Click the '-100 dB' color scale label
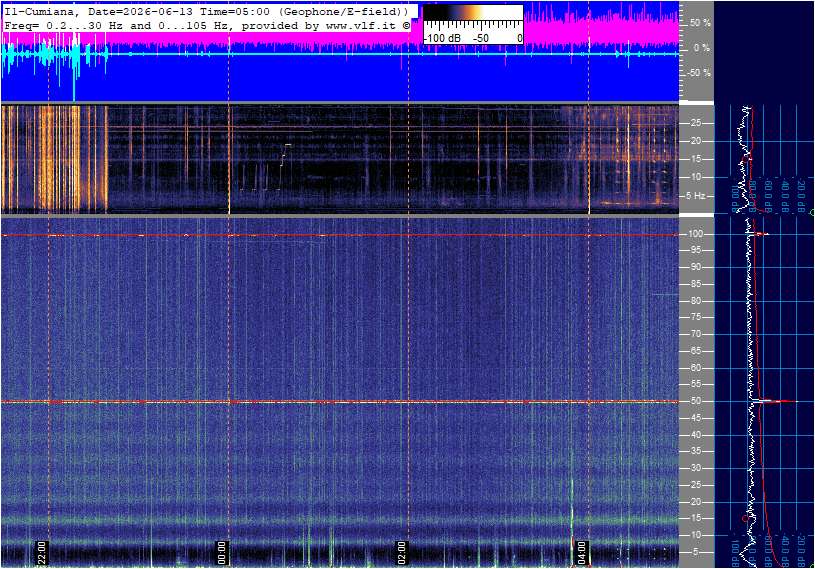Viewport: 815px width, 569px height. [x=442, y=38]
